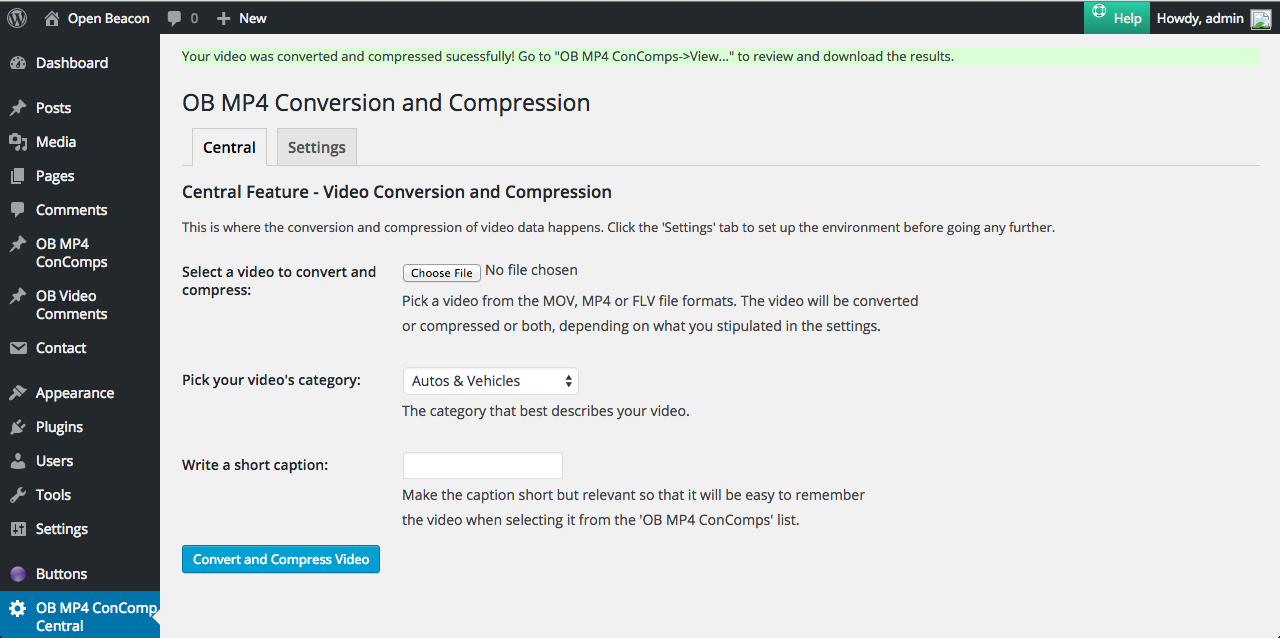Click the short caption text field
Image resolution: width=1280 pixels, height=638 pixels.
coord(482,465)
